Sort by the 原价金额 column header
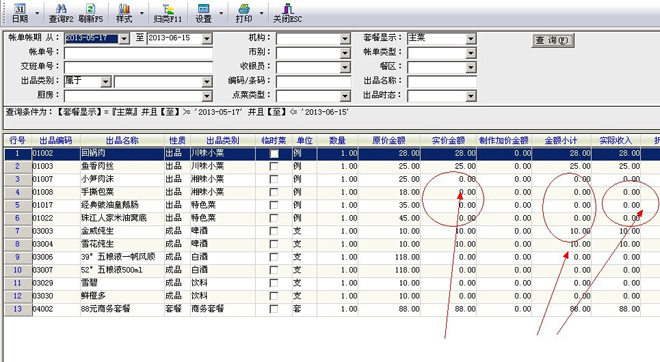The height and width of the screenshot is (362, 660). pyautogui.click(x=389, y=140)
